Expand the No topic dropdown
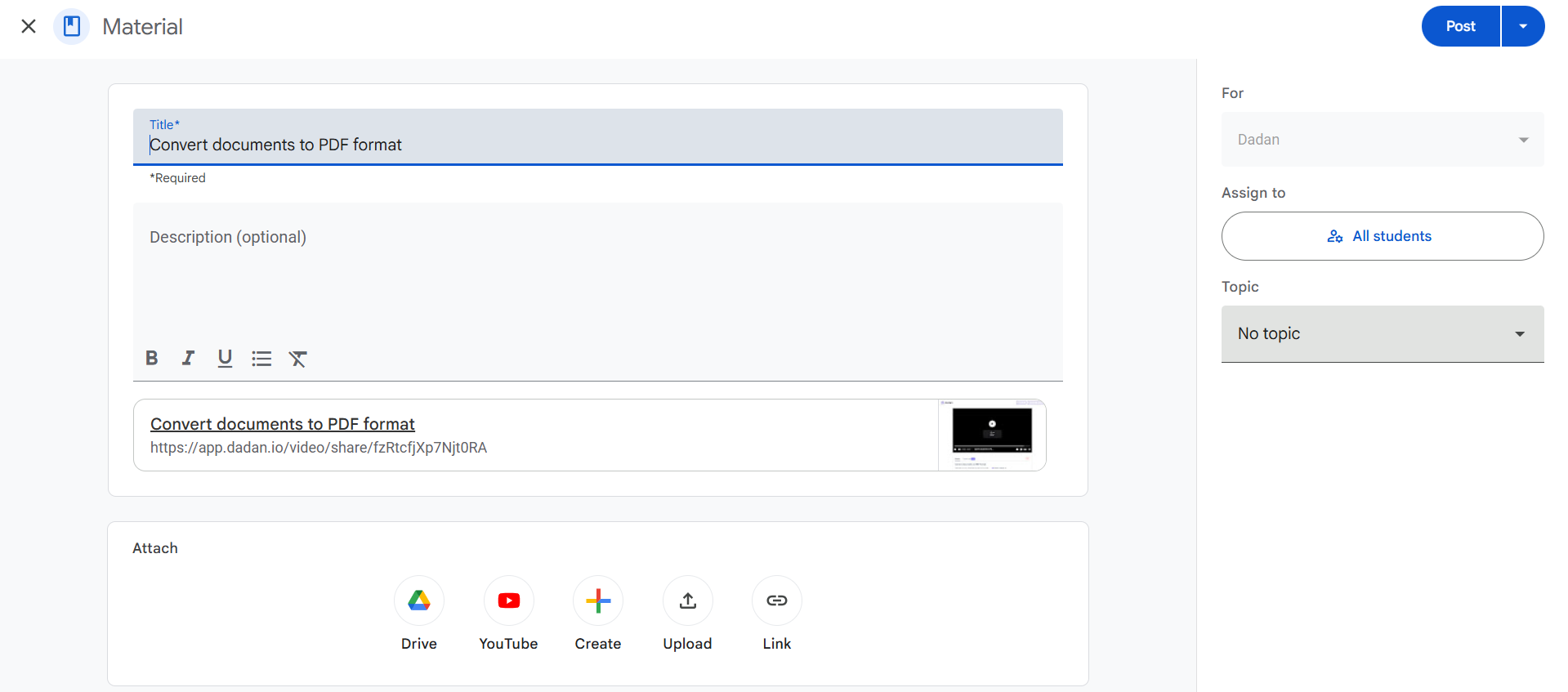This screenshot has width=1568, height=692. tap(1382, 333)
